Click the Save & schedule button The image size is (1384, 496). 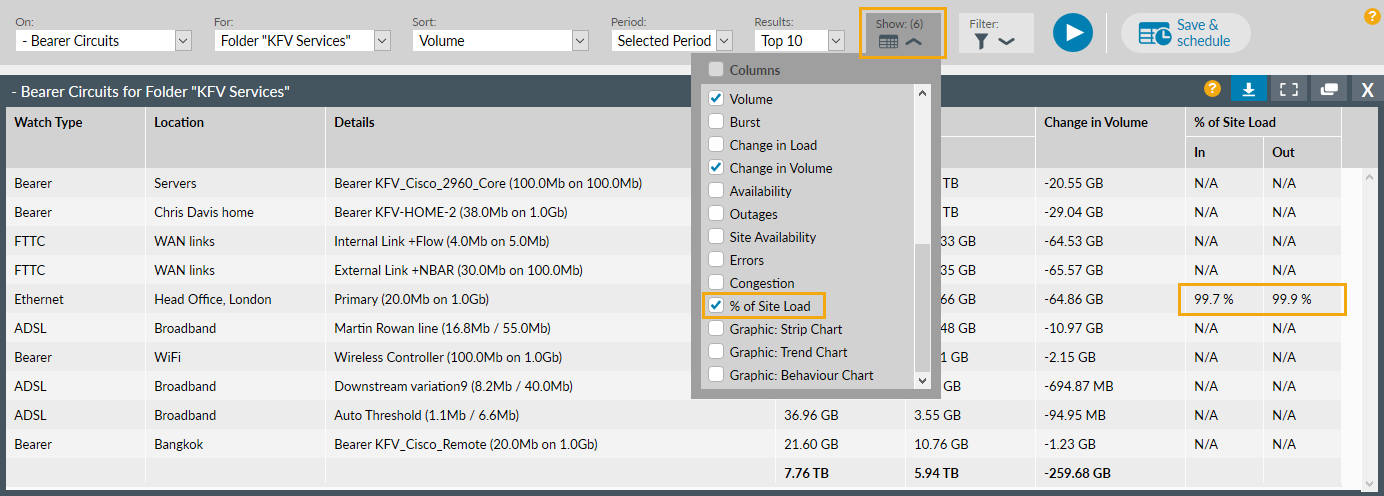coord(1186,33)
